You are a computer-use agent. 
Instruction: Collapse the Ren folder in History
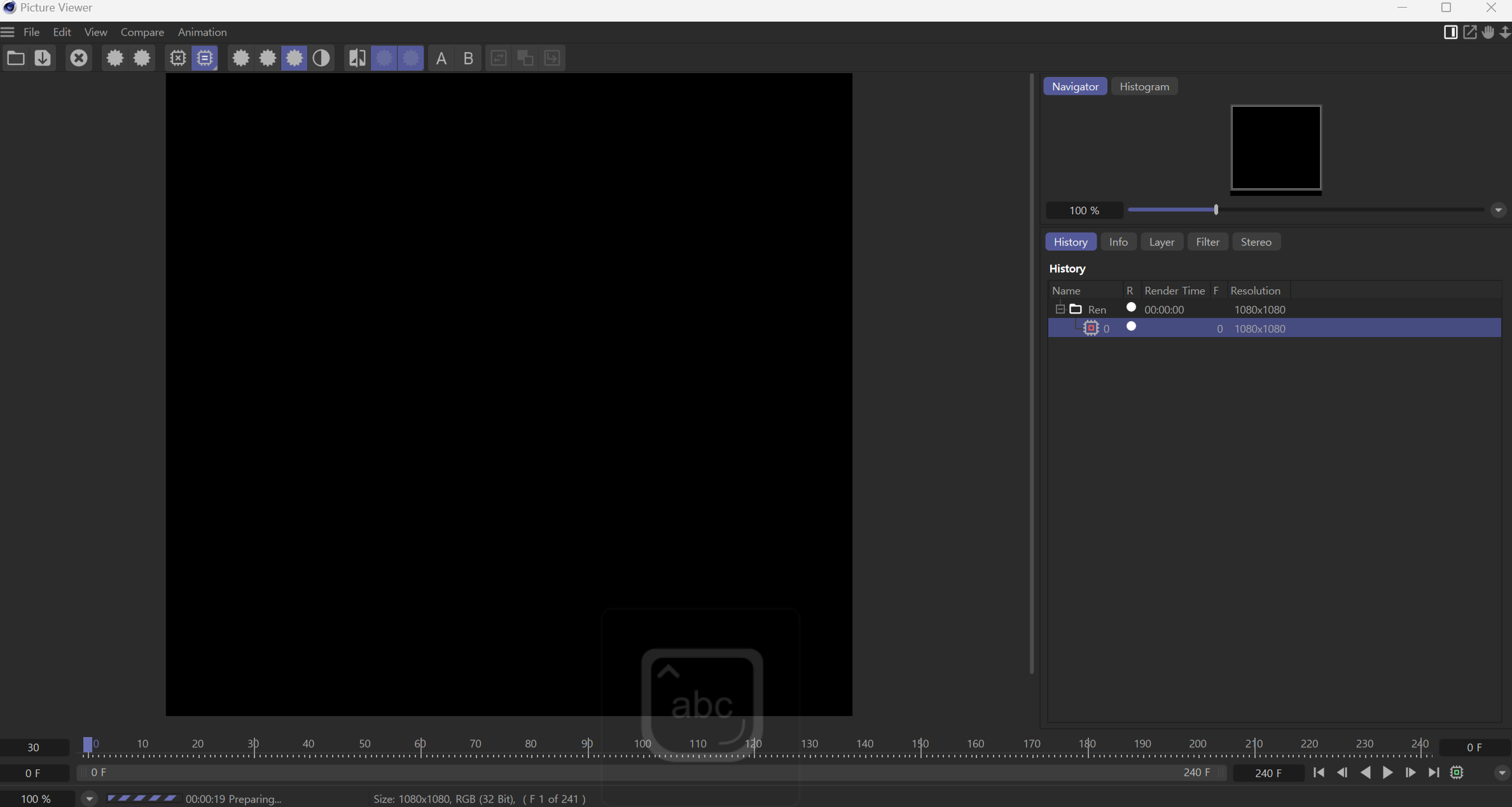(x=1060, y=309)
